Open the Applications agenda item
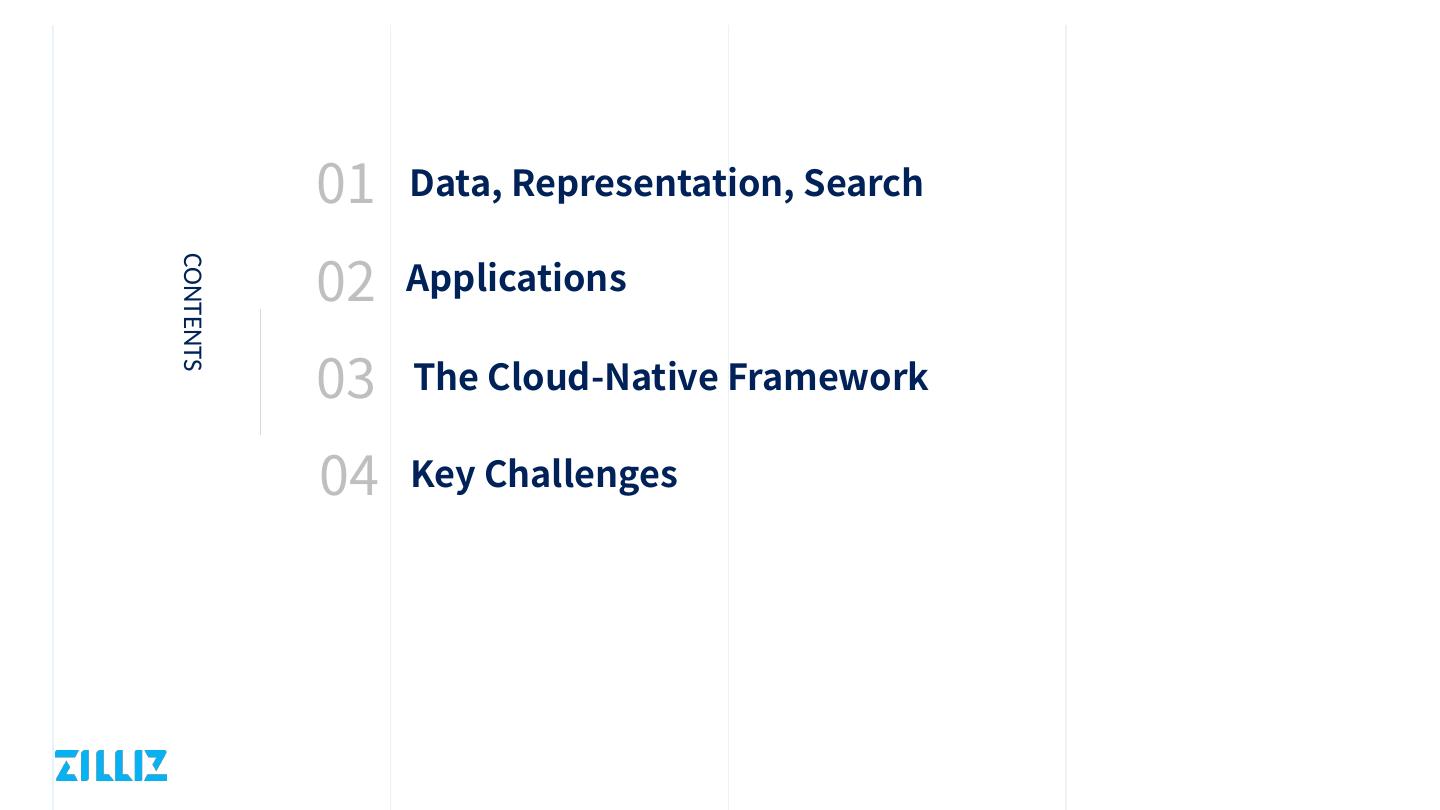Screen dimensions: 1440x810 click(x=516, y=278)
